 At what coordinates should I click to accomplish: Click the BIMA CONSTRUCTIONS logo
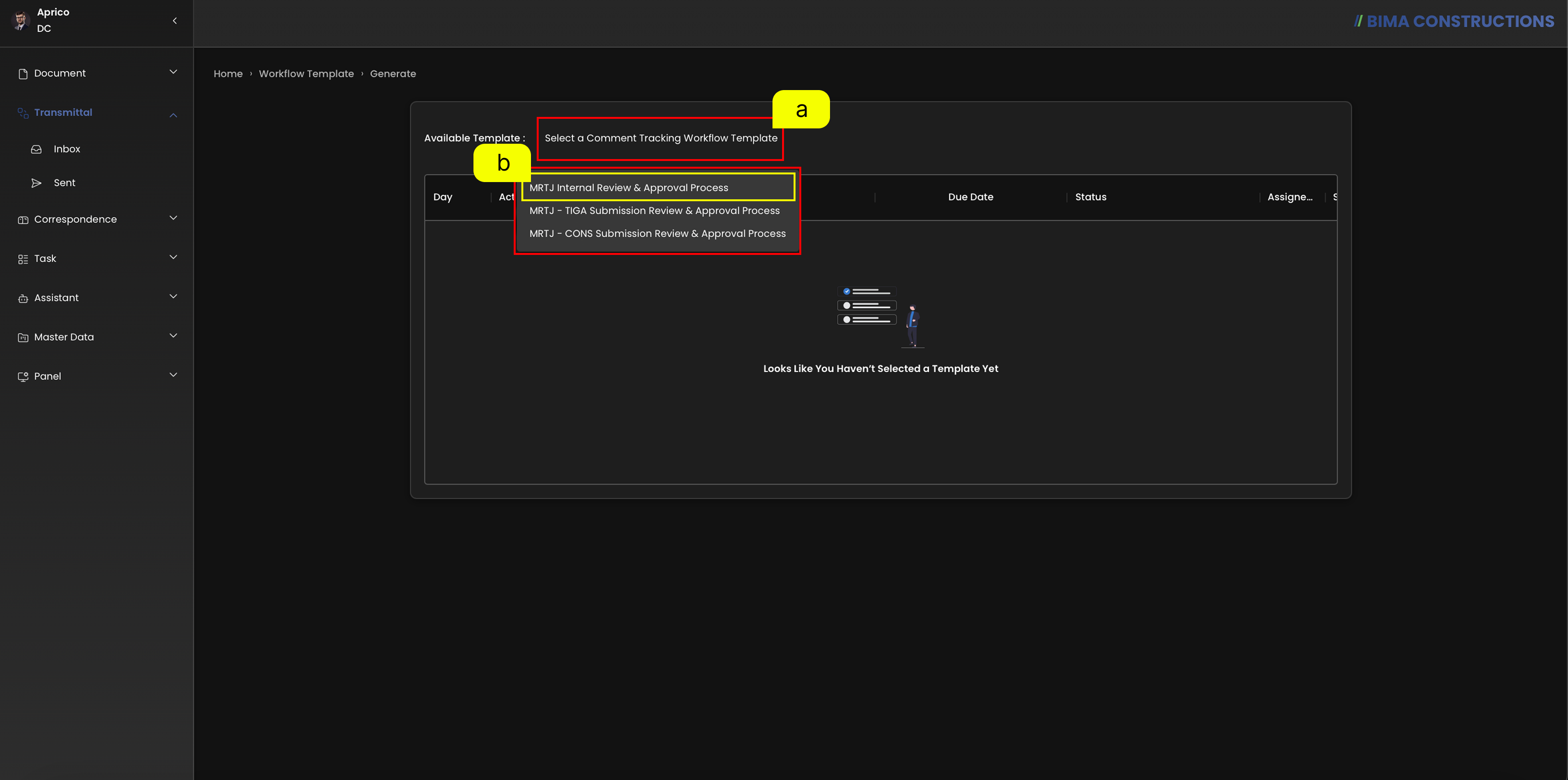(1453, 21)
